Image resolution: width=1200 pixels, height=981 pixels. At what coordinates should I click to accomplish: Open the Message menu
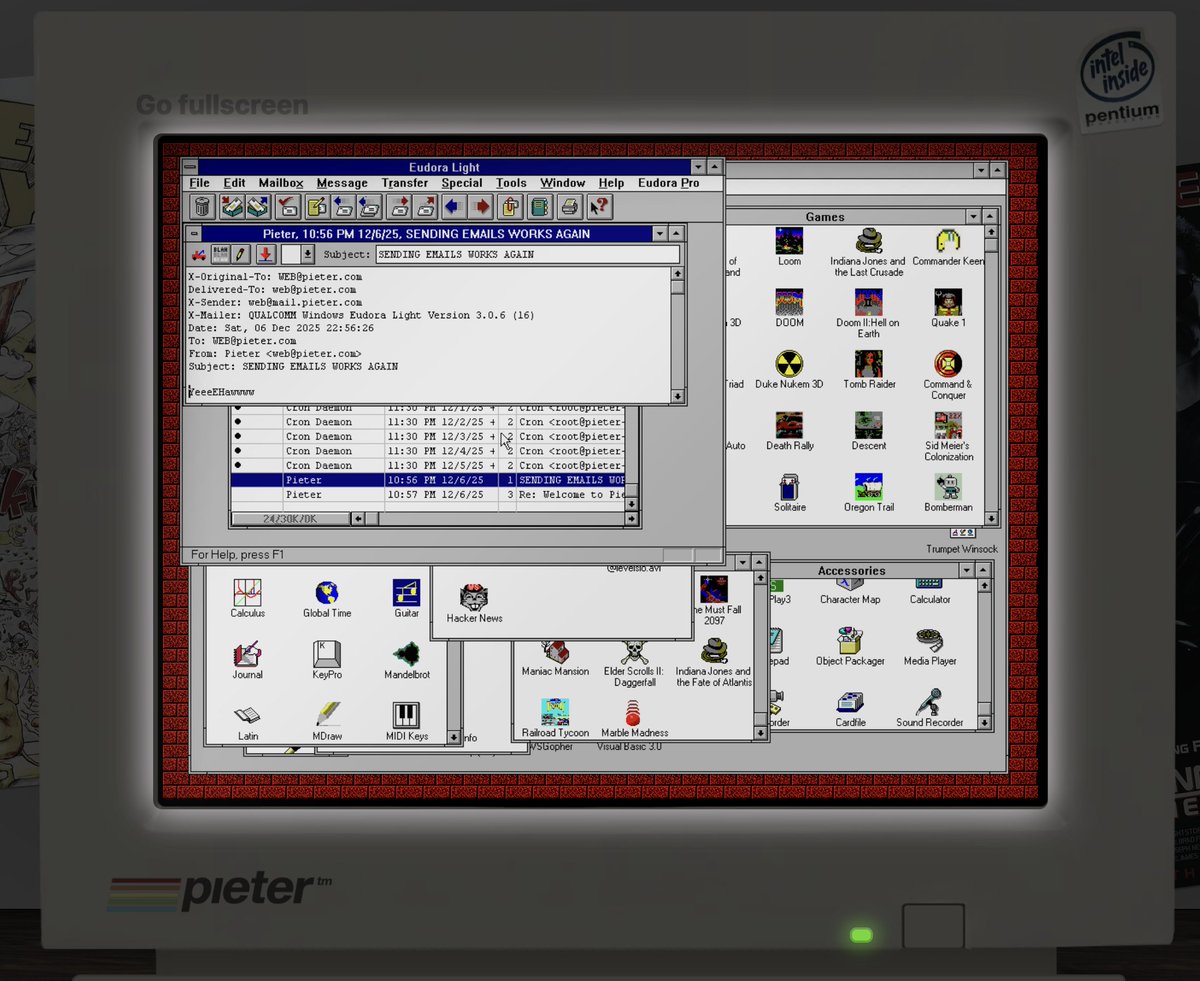[342, 183]
